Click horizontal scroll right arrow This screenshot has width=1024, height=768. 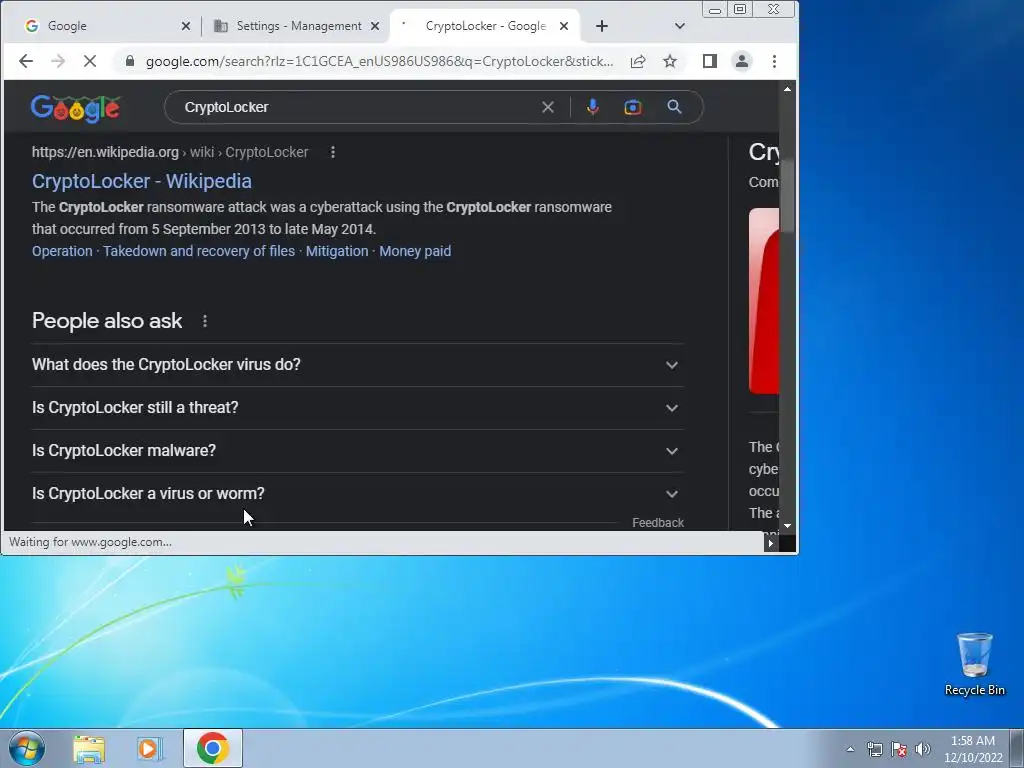pyautogui.click(x=771, y=543)
